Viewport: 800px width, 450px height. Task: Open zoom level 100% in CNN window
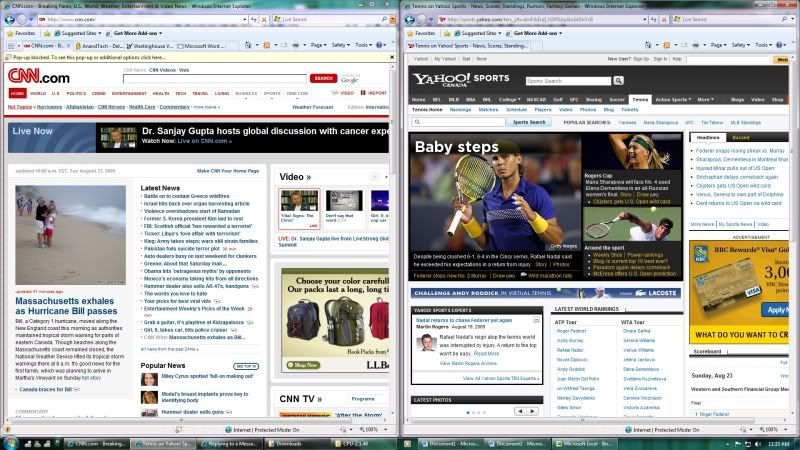pos(371,430)
